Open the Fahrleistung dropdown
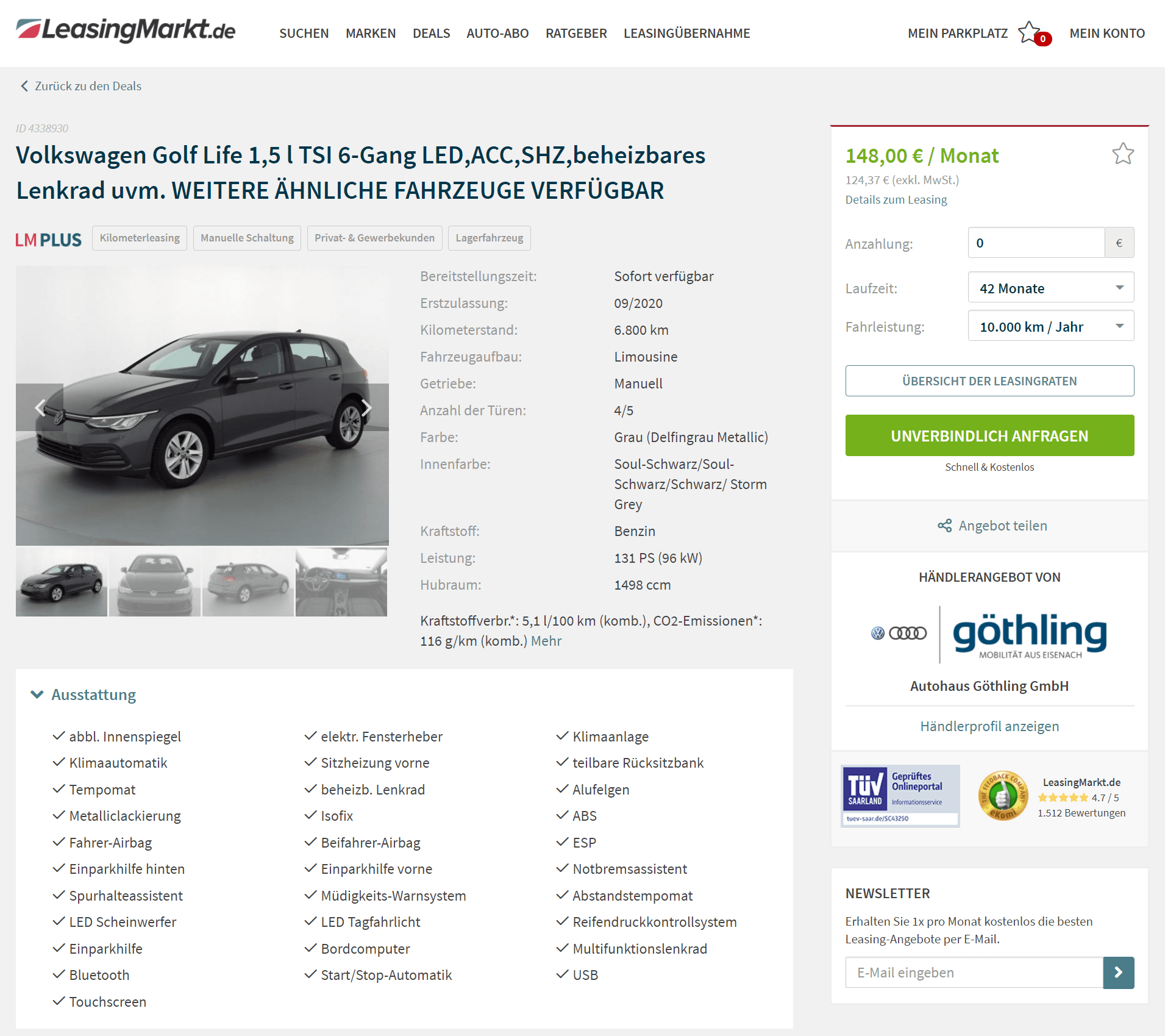This screenshot has height=1036, width=1165. click(1050, 326)
